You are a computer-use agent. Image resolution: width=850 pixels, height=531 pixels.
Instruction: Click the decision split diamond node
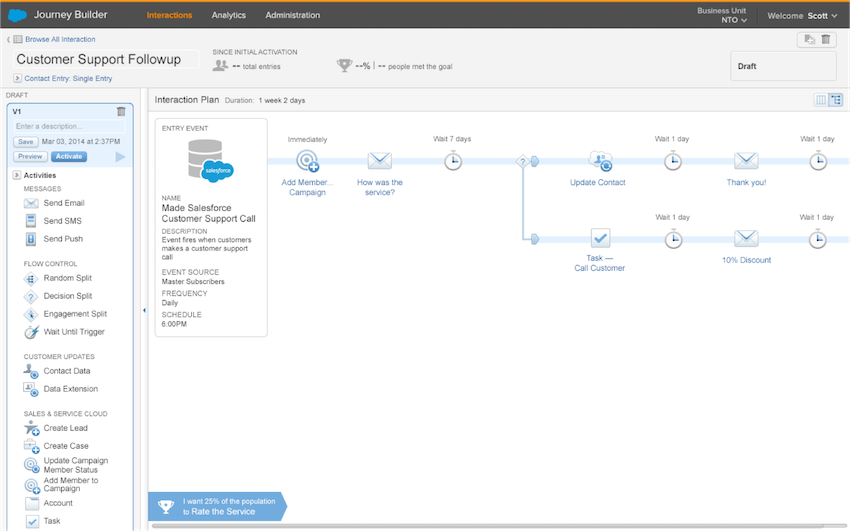tap(522, 161)
